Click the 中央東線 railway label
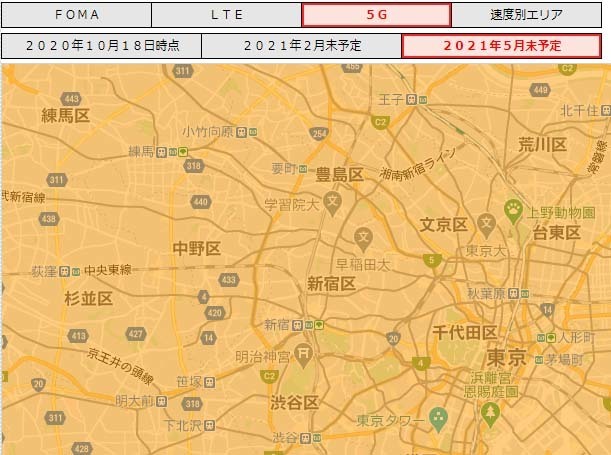Viewport: 611px width, 455px height. pyautogui.click(x=108, y=270)
